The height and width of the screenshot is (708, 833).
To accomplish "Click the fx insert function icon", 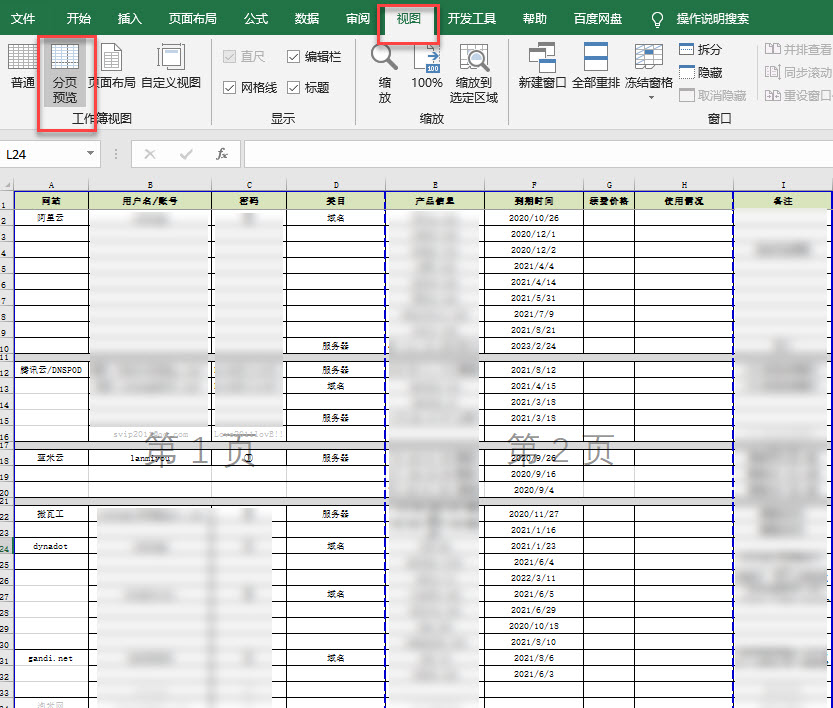I will click(223, 154).
